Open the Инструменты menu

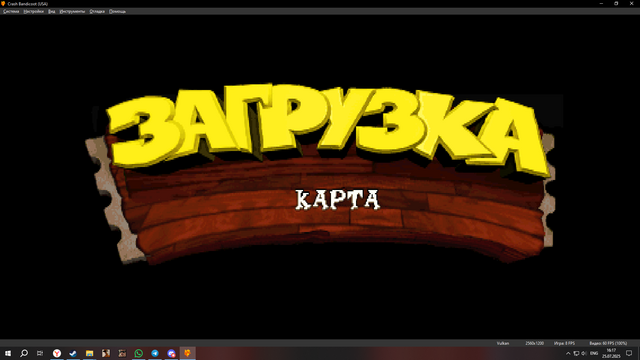coord(72,11)
